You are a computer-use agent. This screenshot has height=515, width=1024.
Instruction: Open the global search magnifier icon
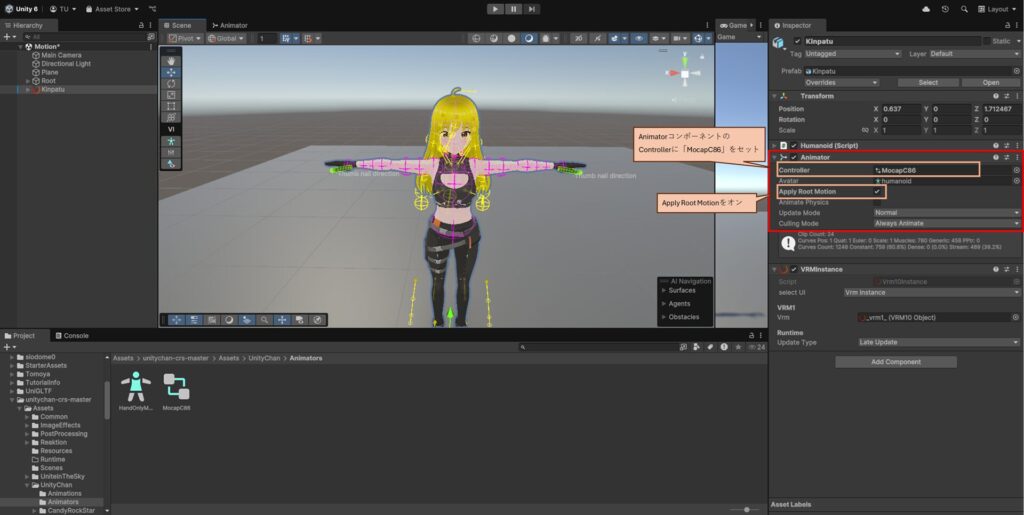tap(964, 9)
